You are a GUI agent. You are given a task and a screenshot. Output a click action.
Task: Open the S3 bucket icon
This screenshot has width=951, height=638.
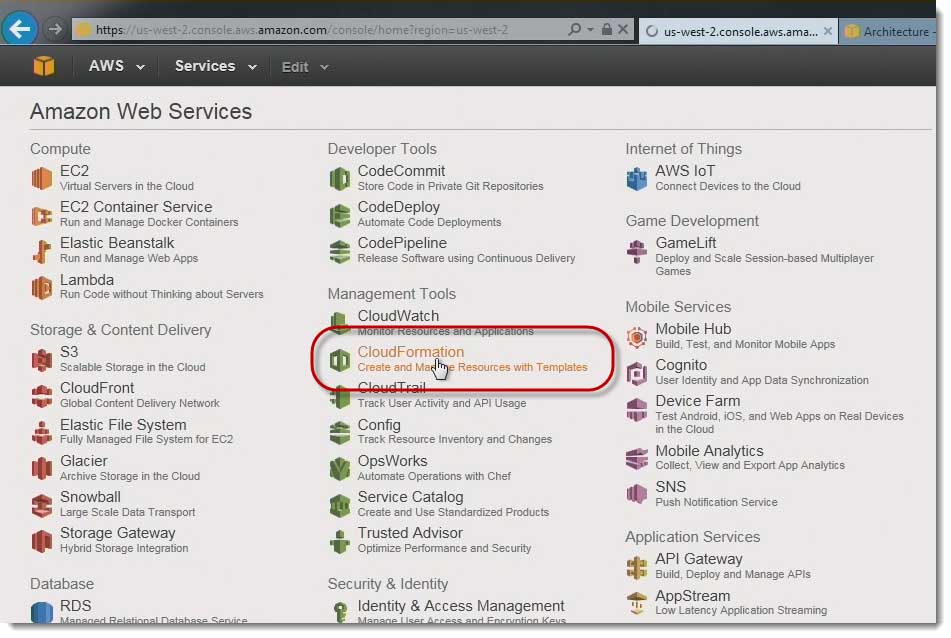click(x=42, y=360)
